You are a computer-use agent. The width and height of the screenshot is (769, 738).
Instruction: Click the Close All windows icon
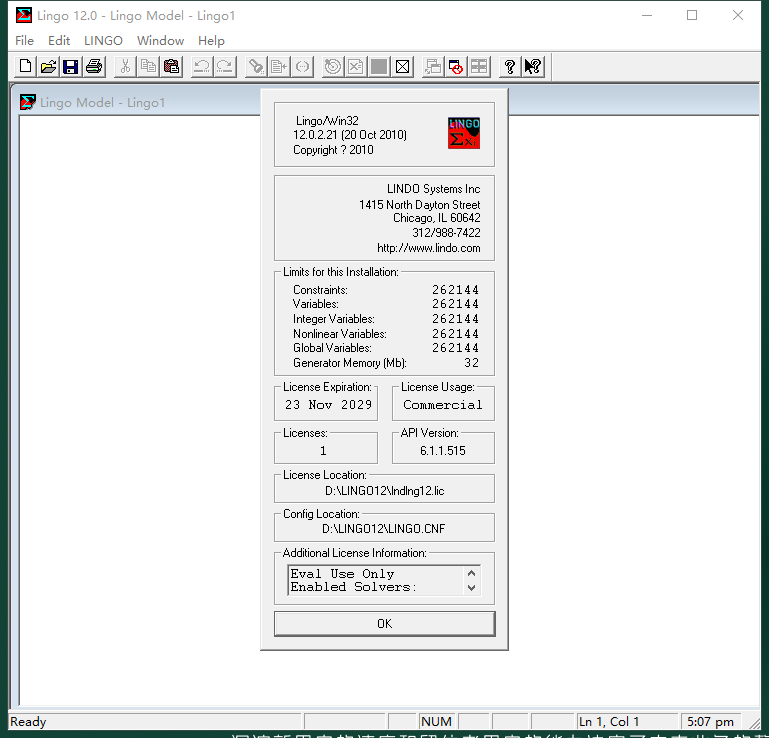(456, 66)
